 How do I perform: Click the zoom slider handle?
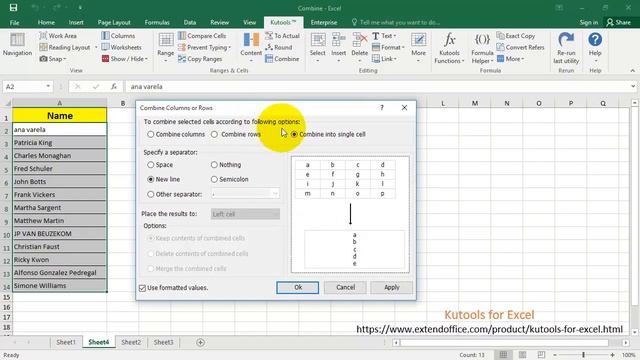tap(584, 355)
